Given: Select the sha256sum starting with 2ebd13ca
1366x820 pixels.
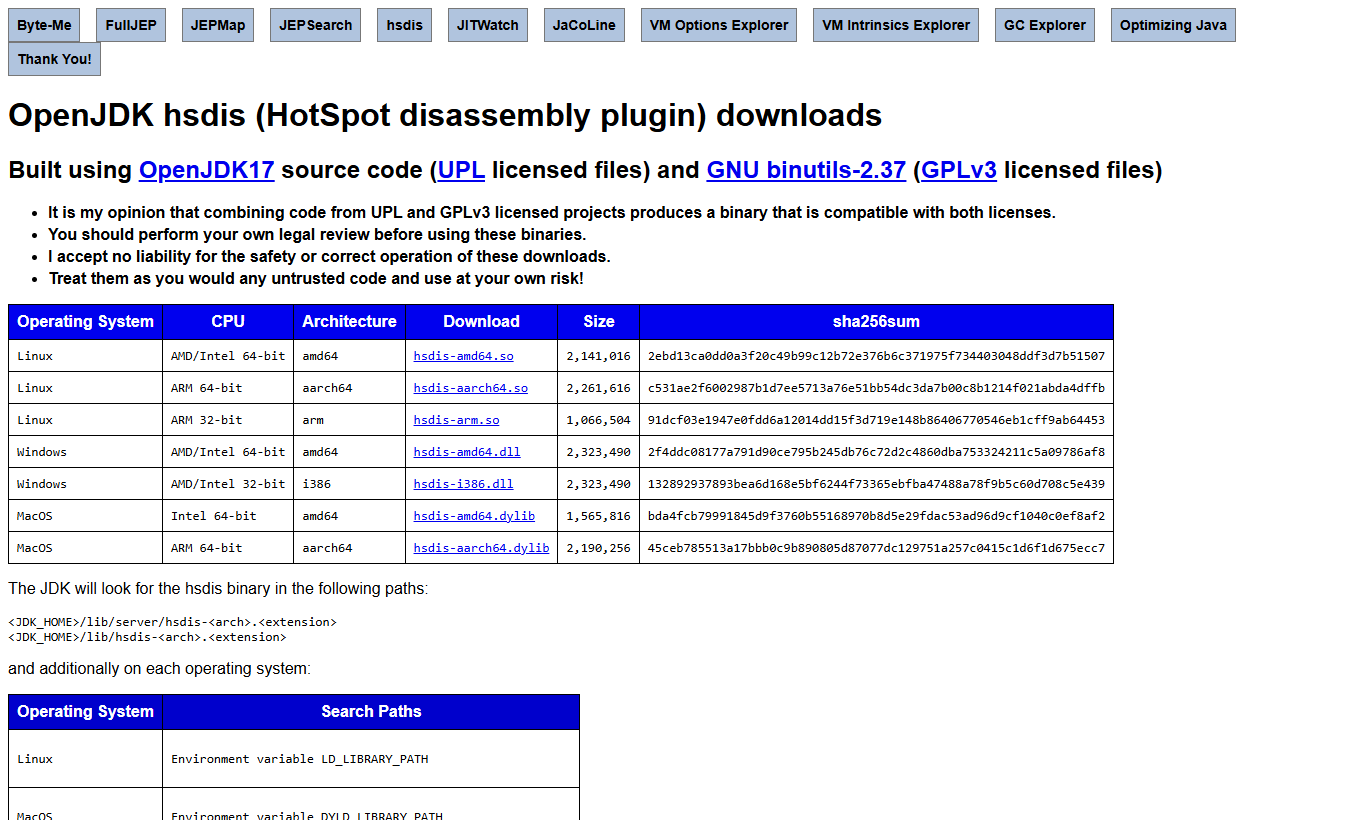Looking at the screenshot, I should [876, 356].
